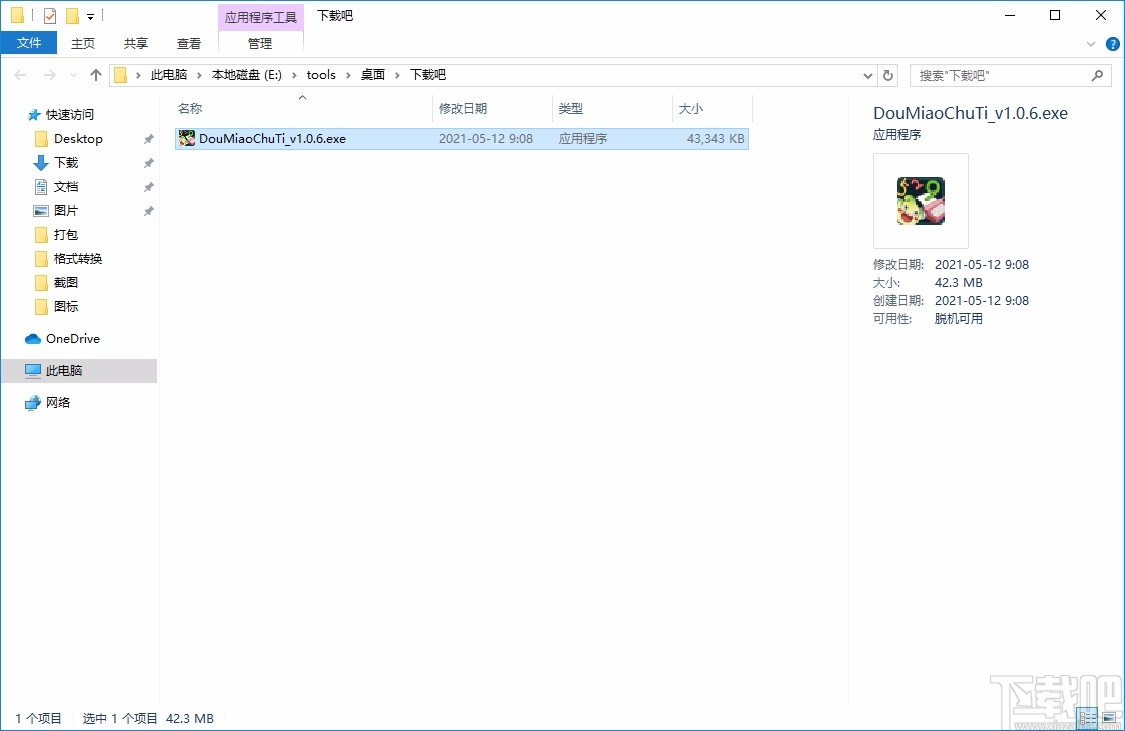
Task: Unpin 下载 from Quick Access
Action: point(147,162)
